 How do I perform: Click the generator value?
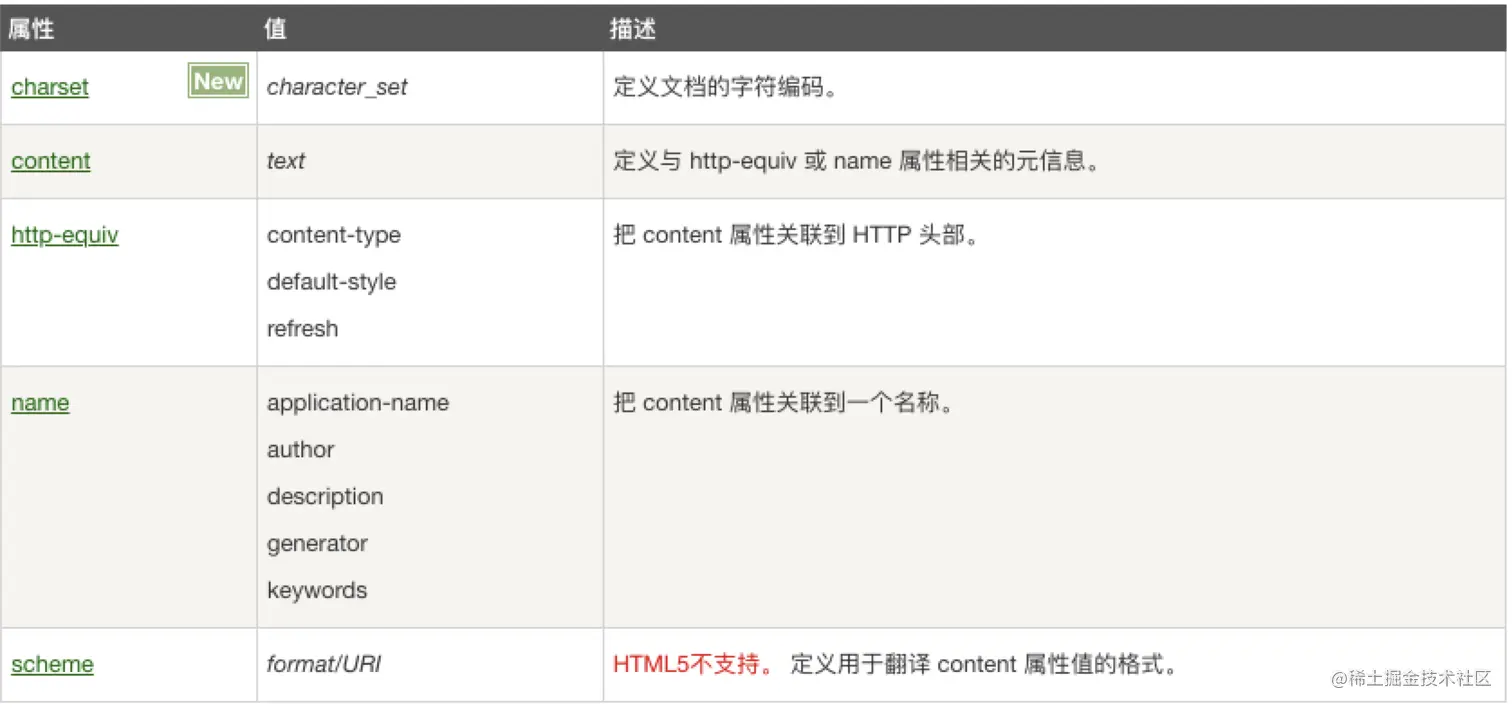[317, 544]
